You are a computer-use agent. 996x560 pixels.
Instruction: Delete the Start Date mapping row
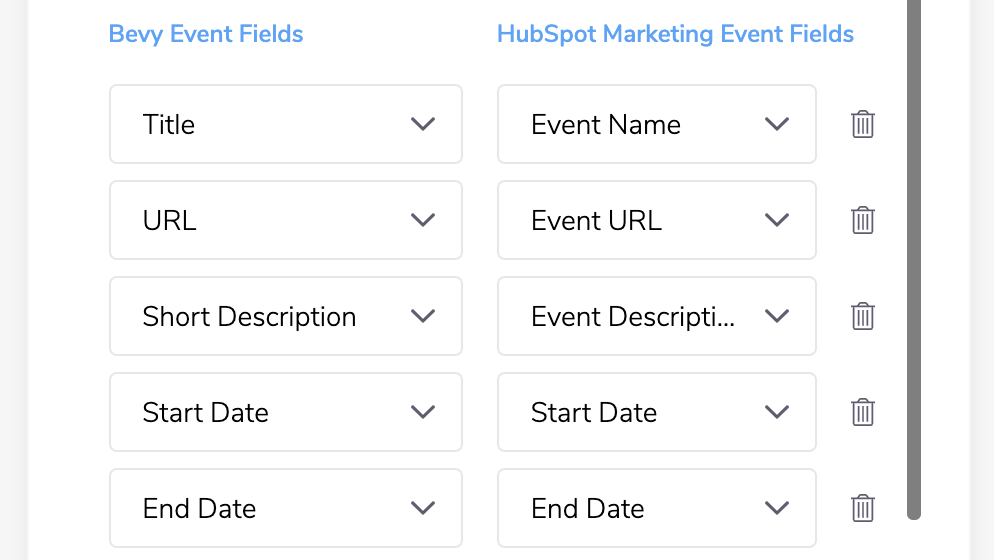pos(862,411)
